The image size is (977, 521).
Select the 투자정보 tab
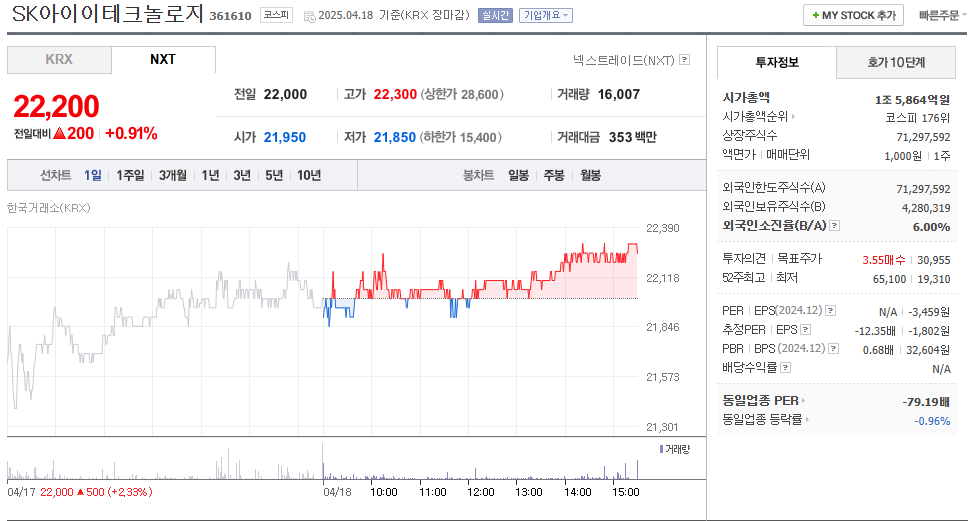(777, 62)
